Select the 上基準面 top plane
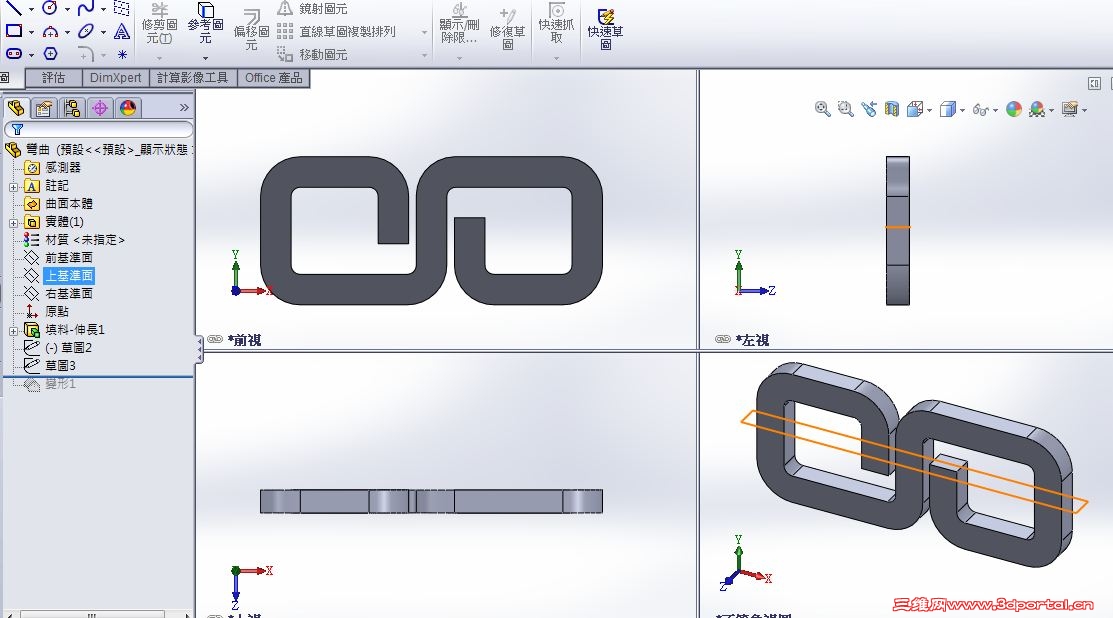Viewport: 1113px width, 618px height. (59, 275)
